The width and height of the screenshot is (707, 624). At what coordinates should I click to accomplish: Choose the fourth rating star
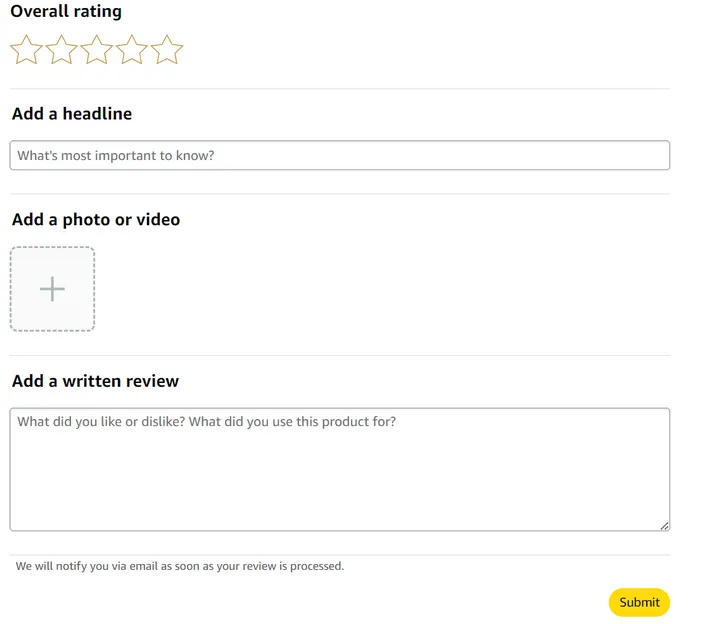pos(132,50)
